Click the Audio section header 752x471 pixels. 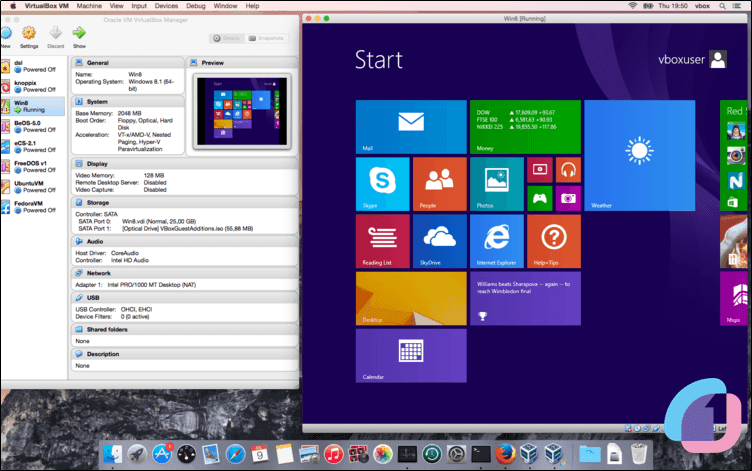click(185, 241)
